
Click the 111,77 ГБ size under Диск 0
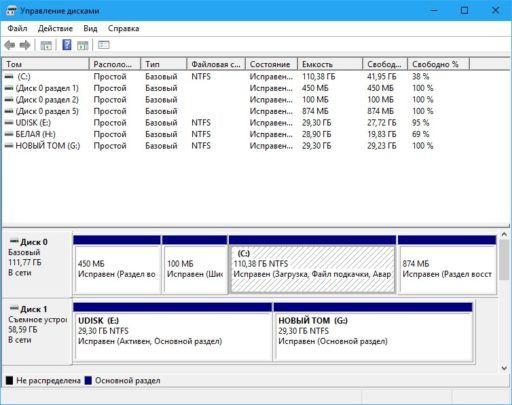tap(25, 262)
